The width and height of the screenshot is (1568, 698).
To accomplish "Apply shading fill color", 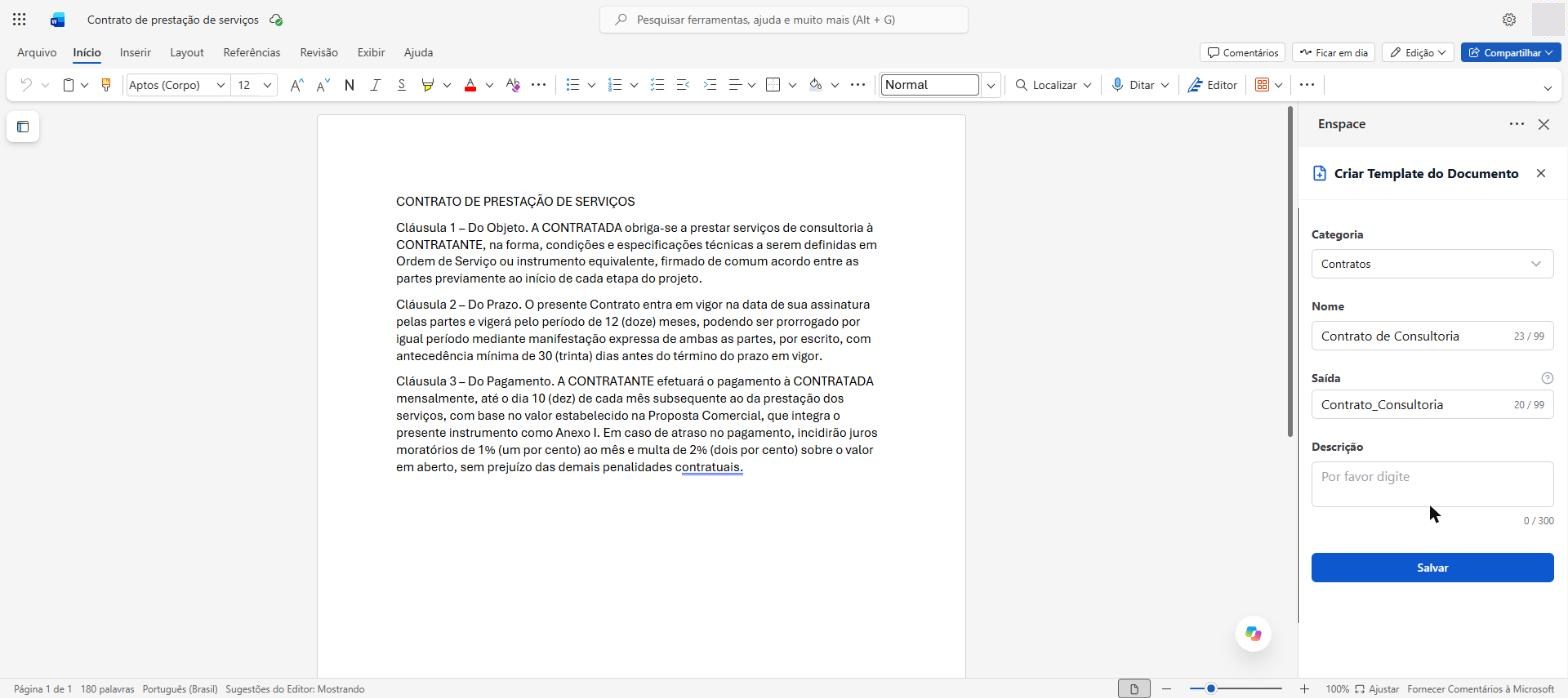I will [815, 85].
